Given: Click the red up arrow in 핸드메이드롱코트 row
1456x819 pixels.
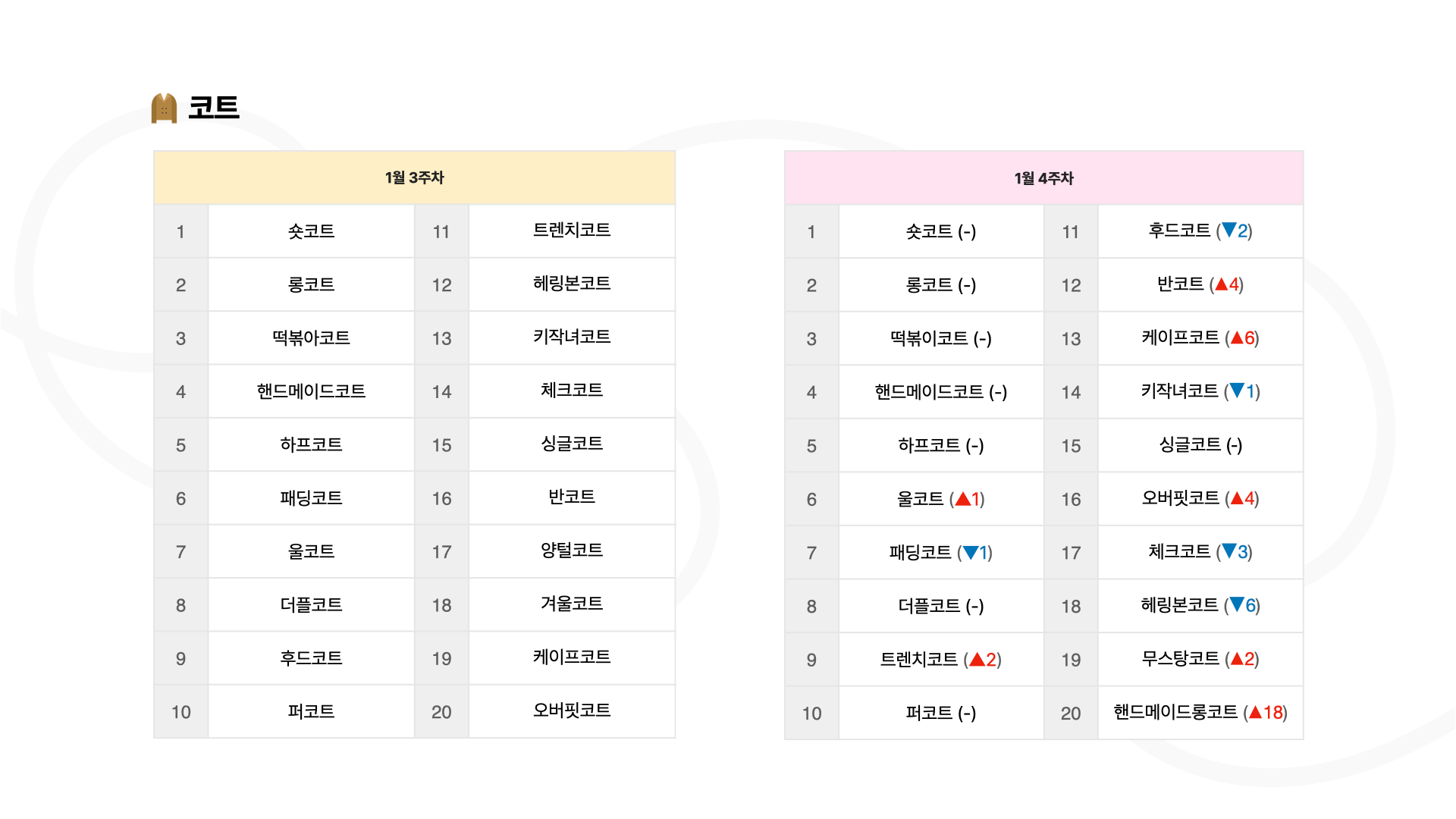Looking at the screenshot, I should pyautogui.click(x=1255, y=712).
